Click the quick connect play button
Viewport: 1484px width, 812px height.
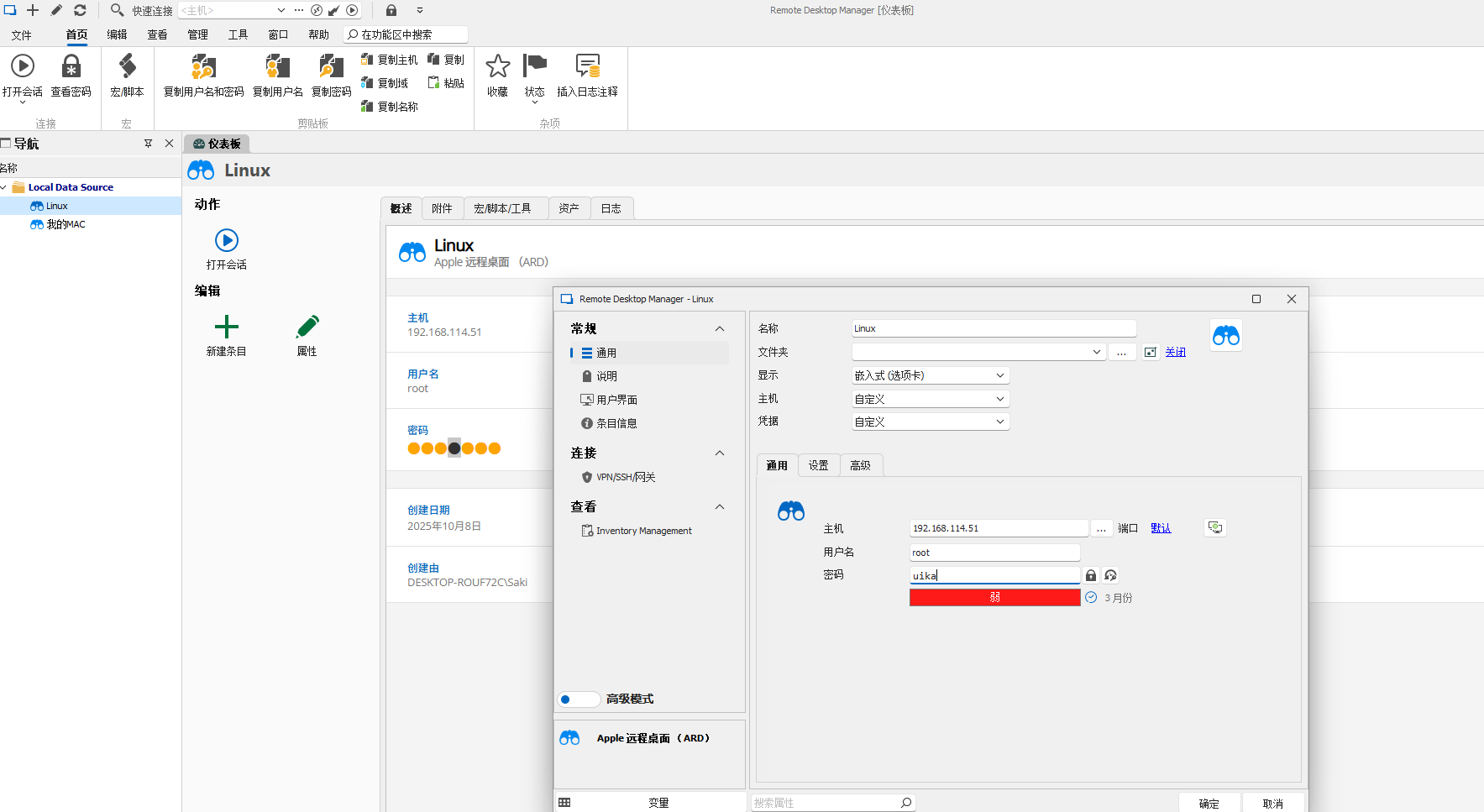point(353,10)
